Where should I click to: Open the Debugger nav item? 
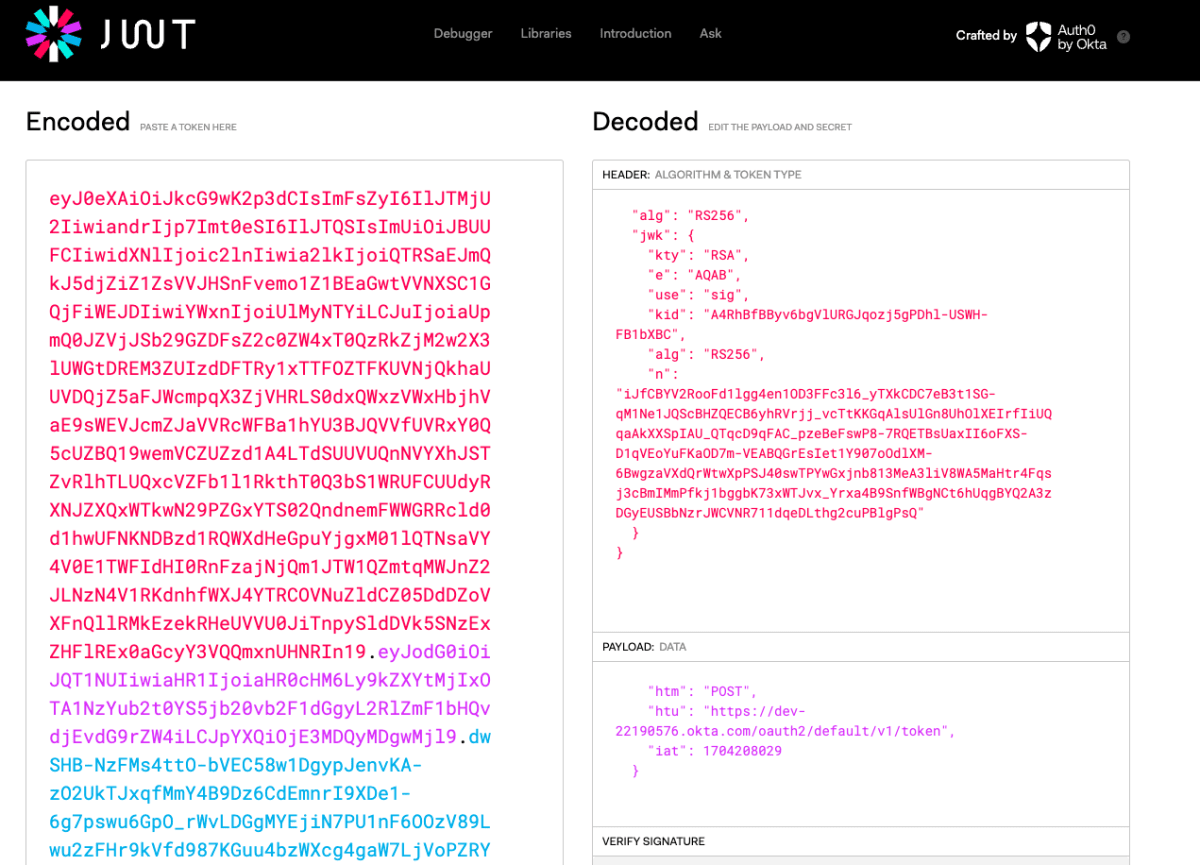[x=463, y=34]
